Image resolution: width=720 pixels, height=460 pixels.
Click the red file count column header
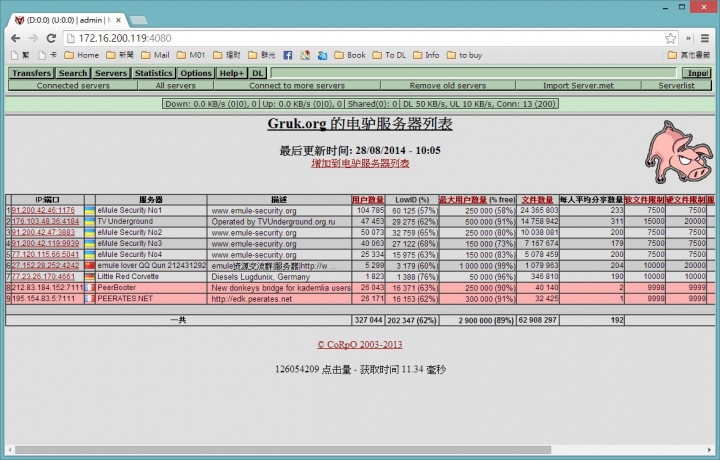[537, 200]
